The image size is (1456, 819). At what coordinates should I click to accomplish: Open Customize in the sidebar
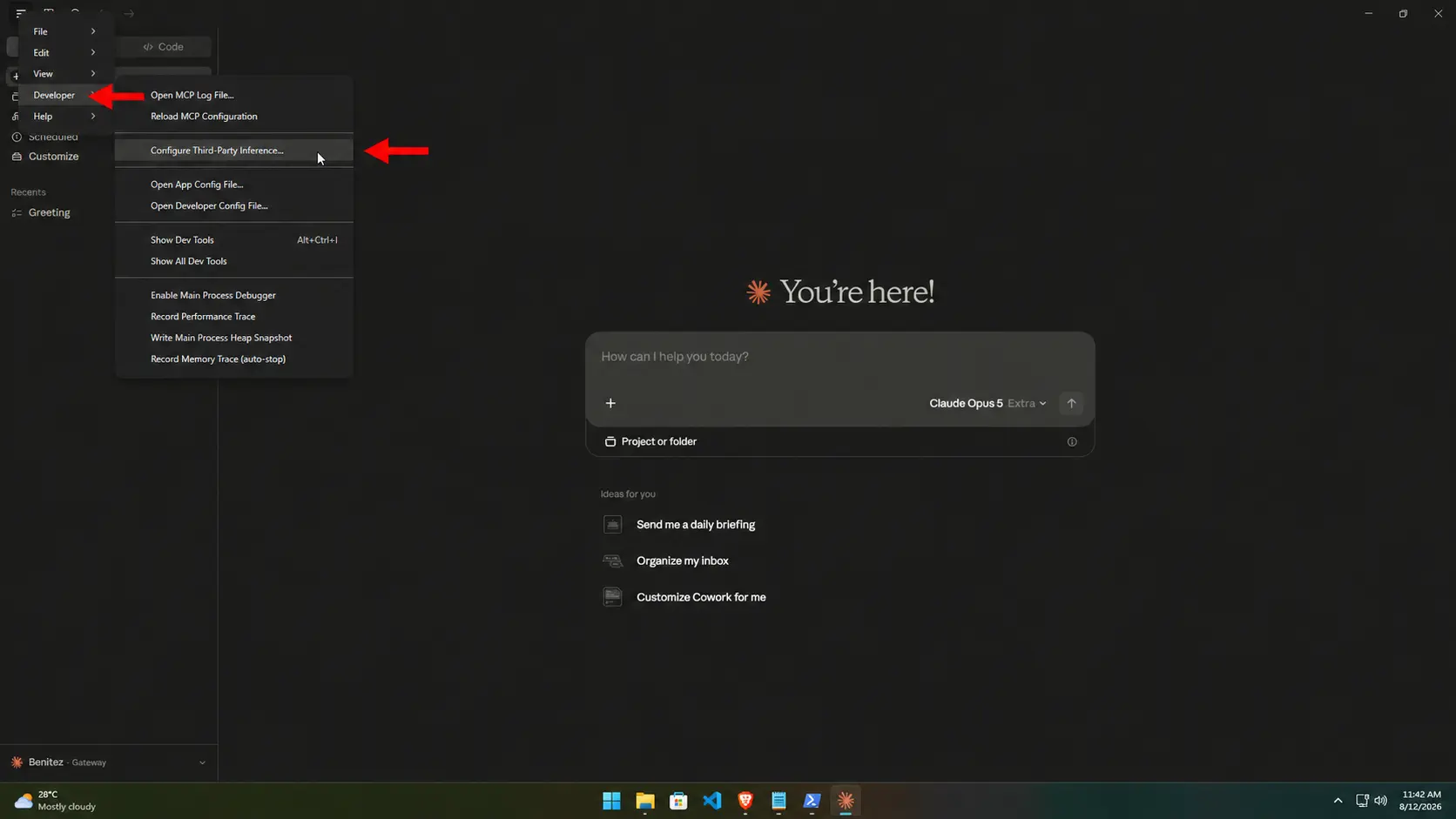click(x=53, y=157)
